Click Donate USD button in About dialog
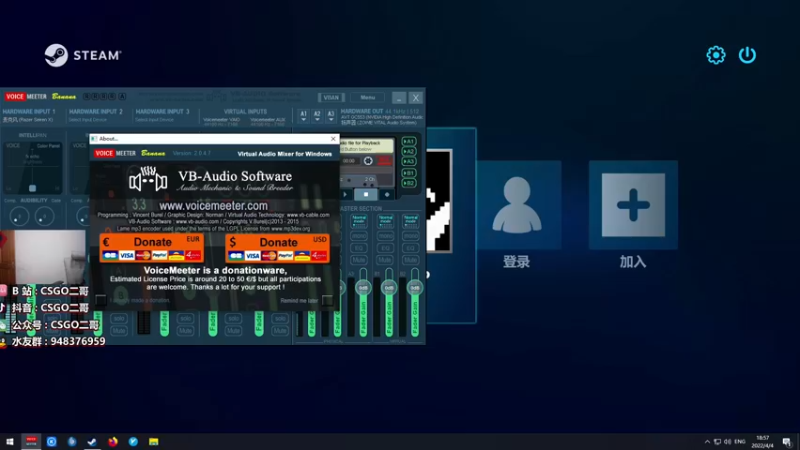 tap(277, 248)
